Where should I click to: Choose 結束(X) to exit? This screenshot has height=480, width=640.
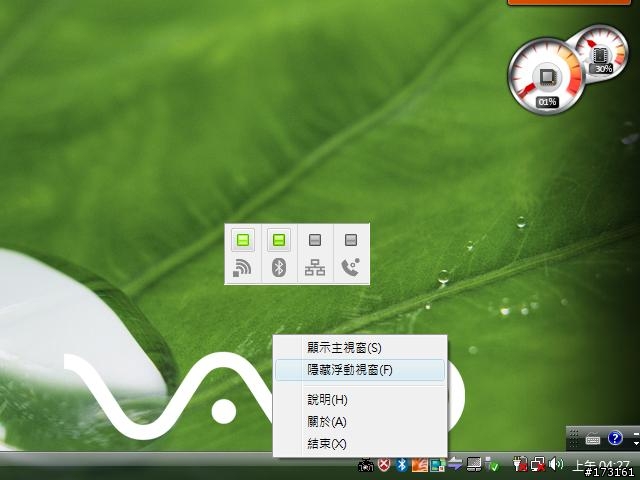pos(360,444)
